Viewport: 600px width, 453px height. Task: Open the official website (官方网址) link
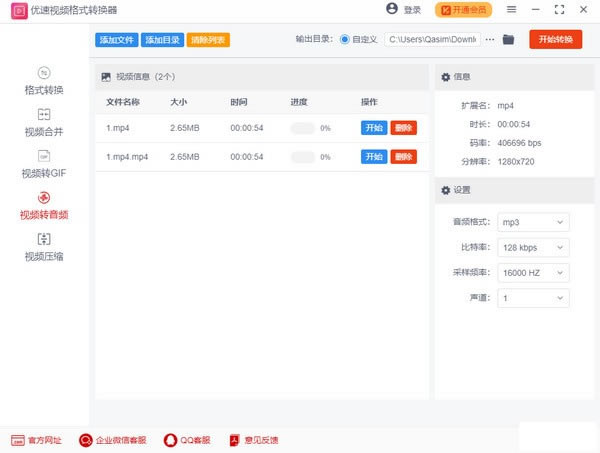point(37,440)
